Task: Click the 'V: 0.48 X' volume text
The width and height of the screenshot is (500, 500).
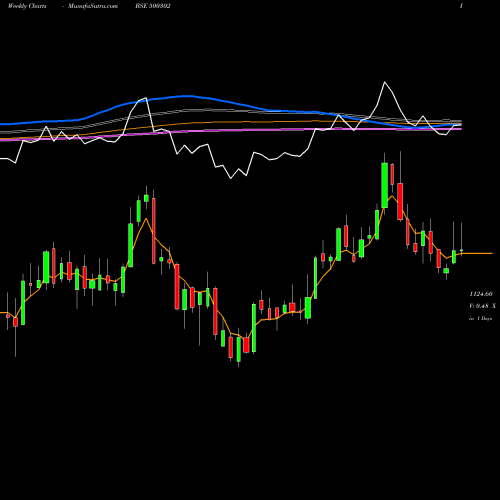Action: [482, 306]
